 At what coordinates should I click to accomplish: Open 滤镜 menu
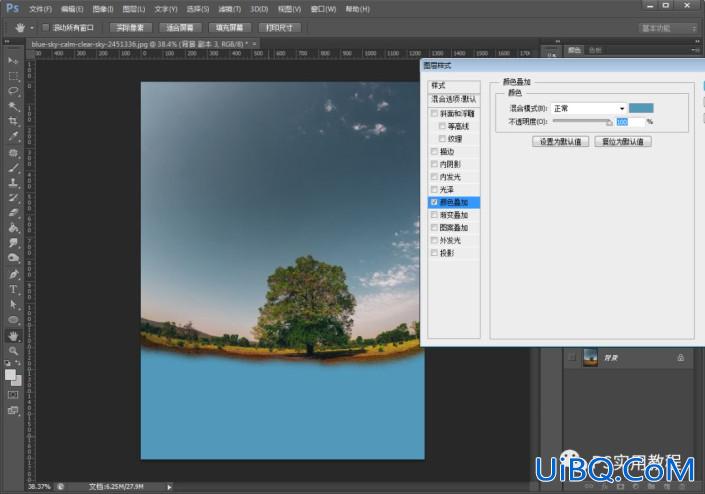pos(230,9)
